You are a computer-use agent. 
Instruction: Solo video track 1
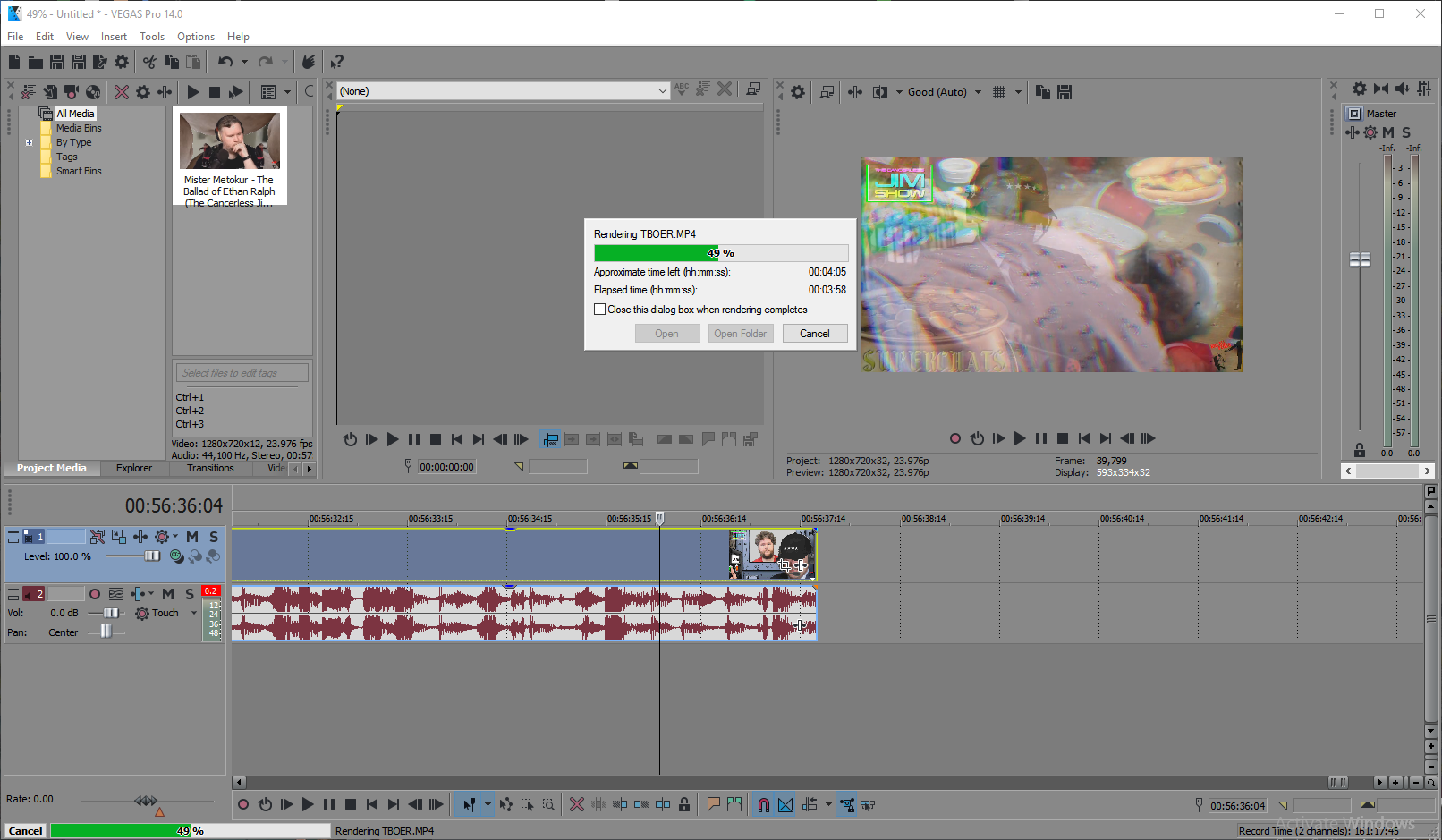coord(214,537)
